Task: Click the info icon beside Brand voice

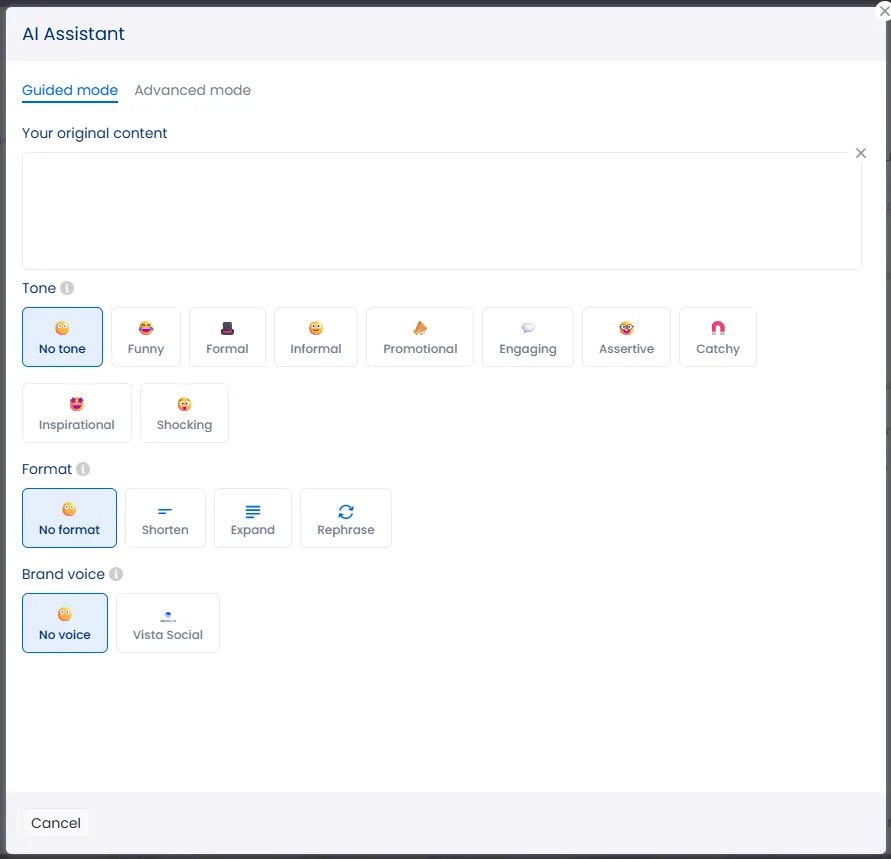Action: pos(116,574)
